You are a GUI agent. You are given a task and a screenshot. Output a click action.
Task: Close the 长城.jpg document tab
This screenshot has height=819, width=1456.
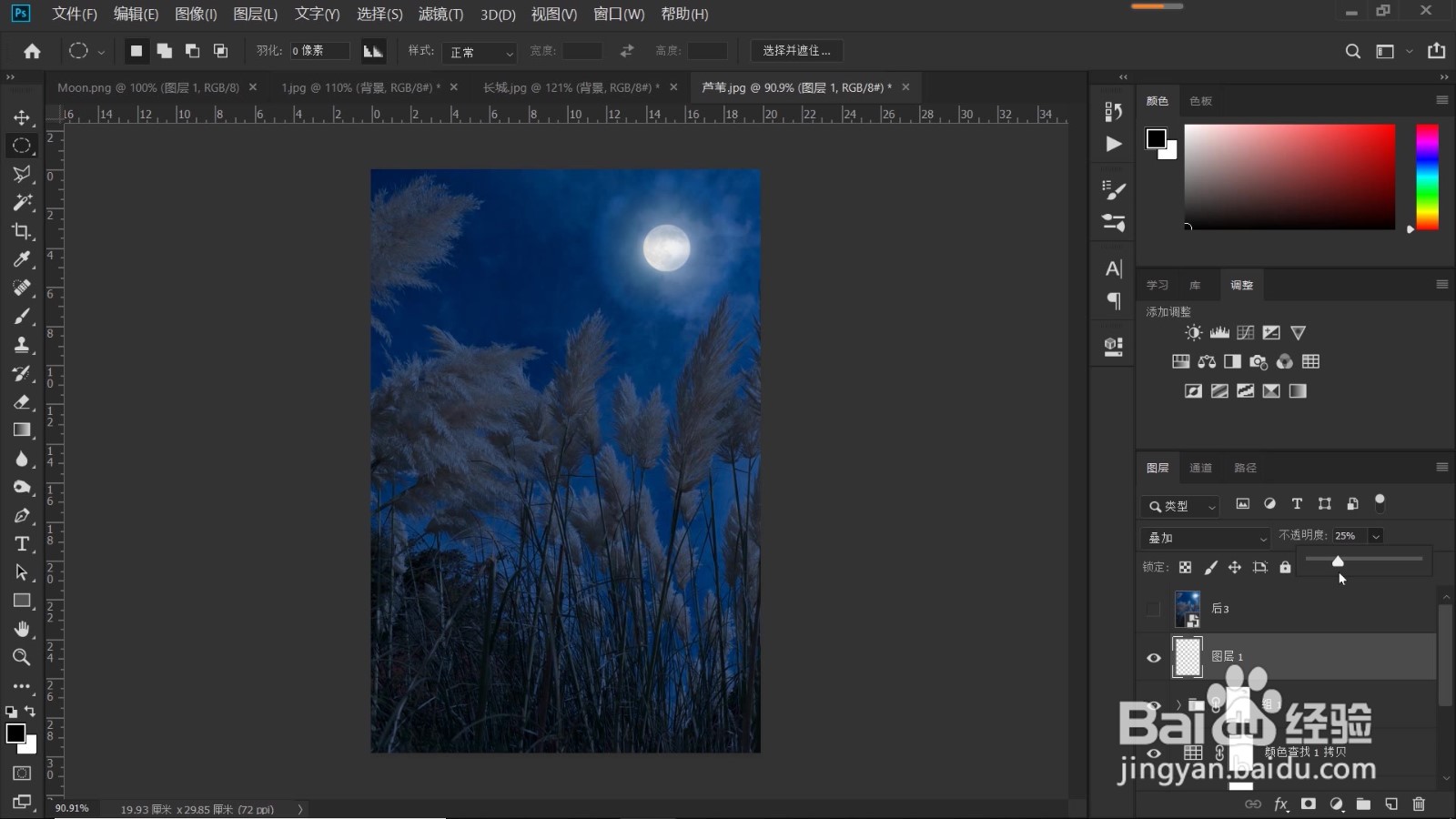pos(673,87)
